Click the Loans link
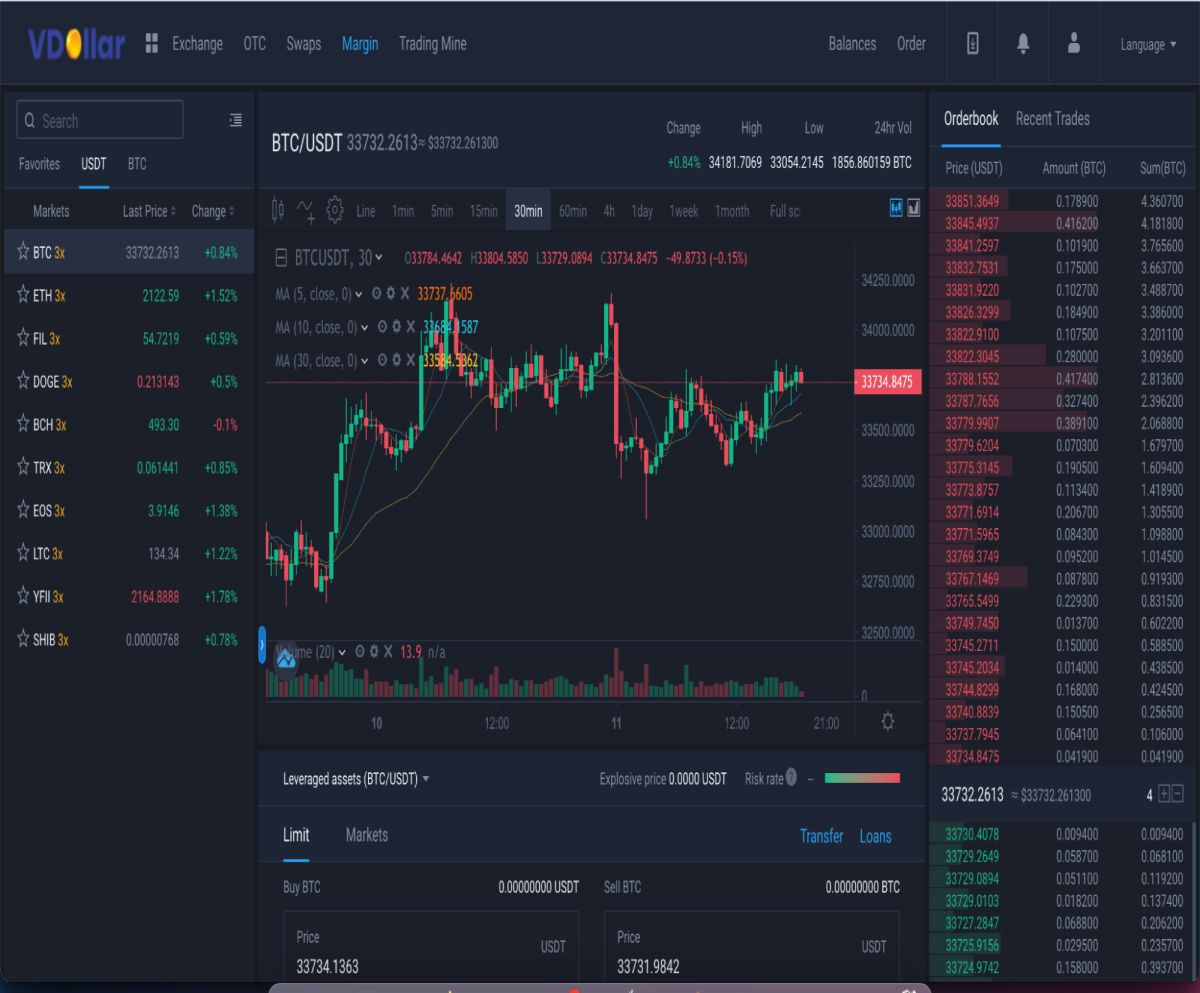1200x993 pixels. (876, 836)
